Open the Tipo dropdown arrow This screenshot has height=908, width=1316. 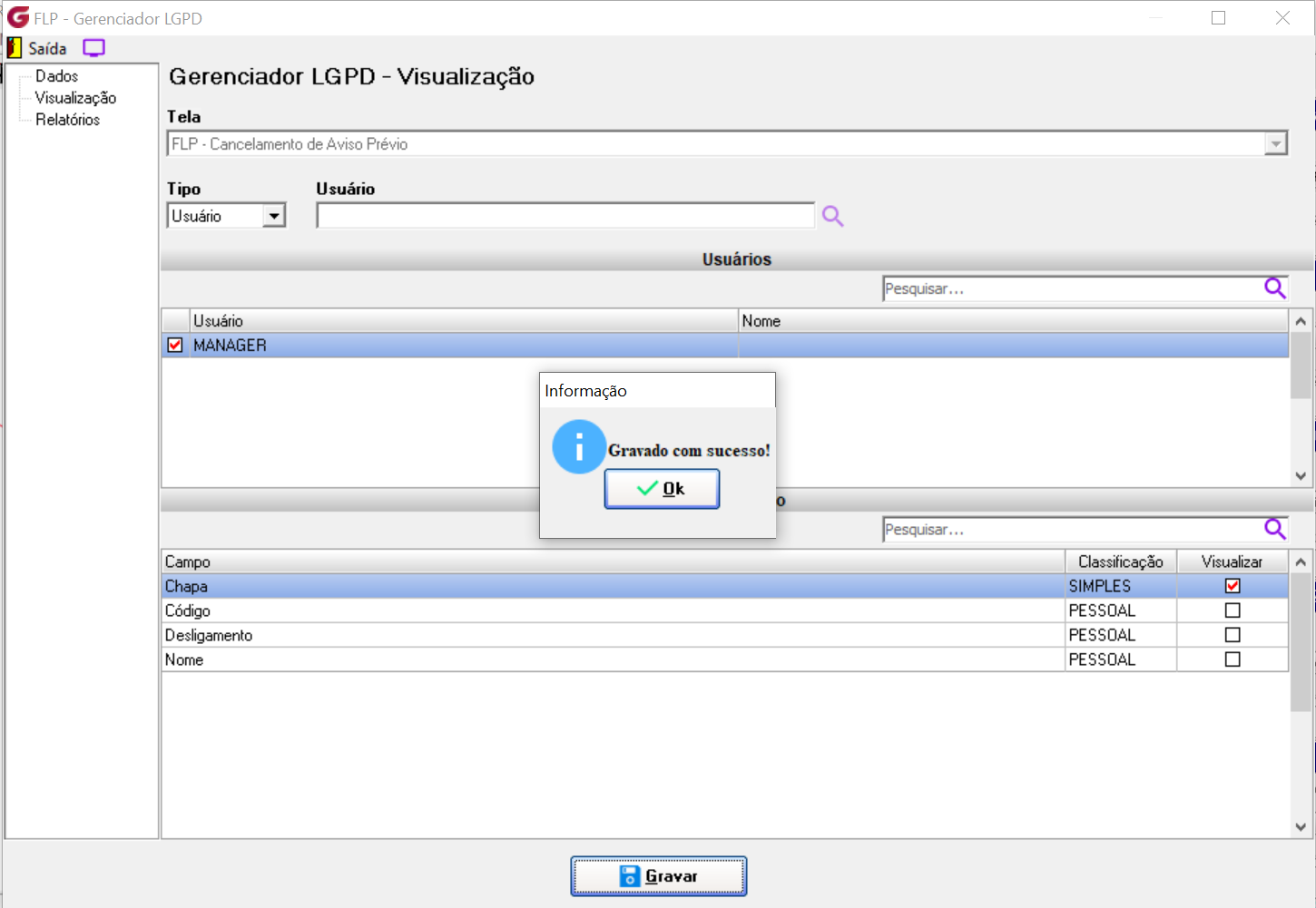click(x=274, y=216)
